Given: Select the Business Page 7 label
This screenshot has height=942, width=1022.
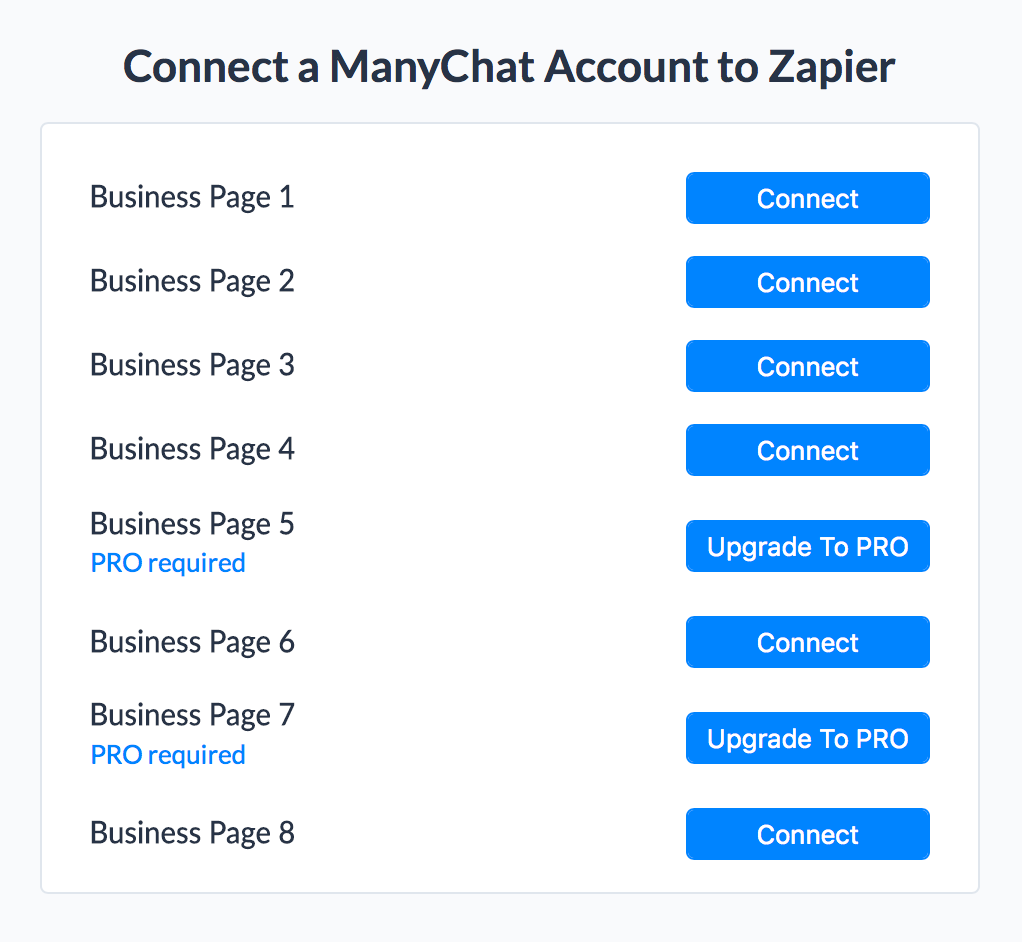Looking at the screenshot, I should tap(192, 716).
